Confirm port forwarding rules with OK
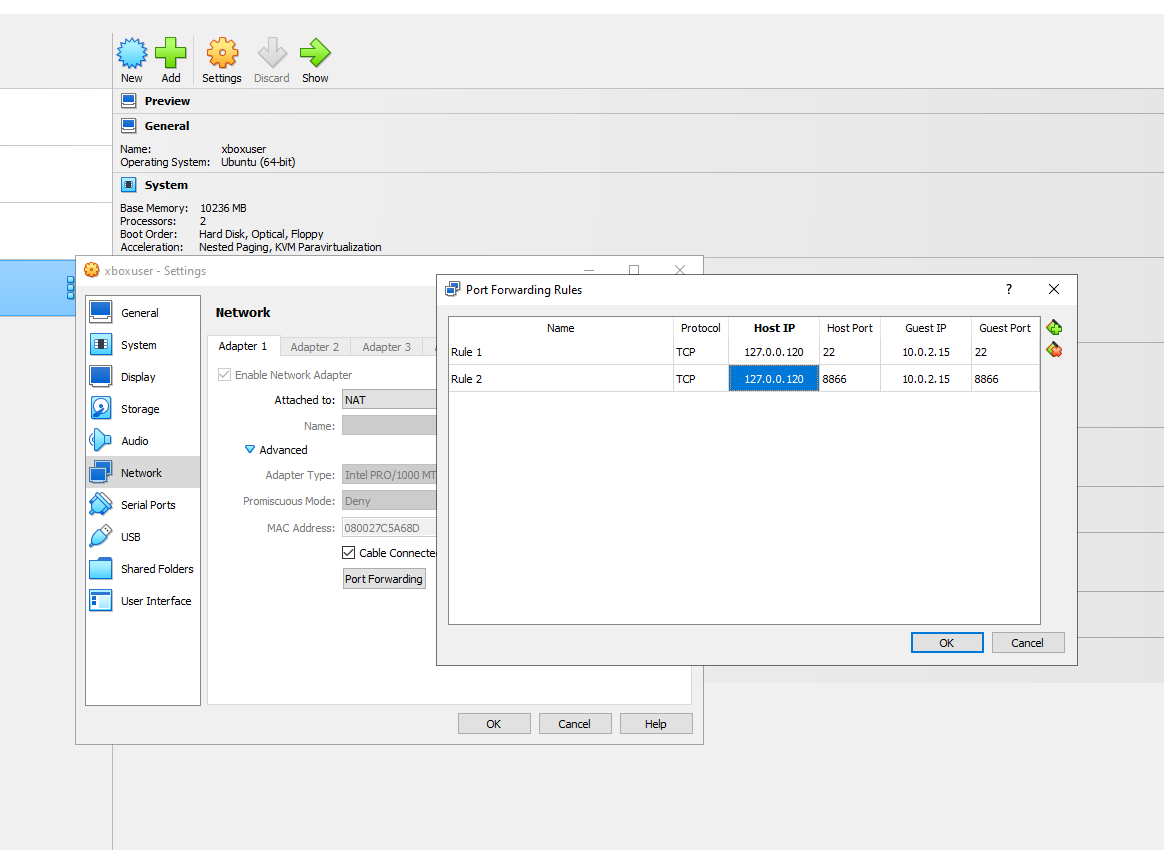The height and width of the screenshot is (850, 1164). point(946,643)
